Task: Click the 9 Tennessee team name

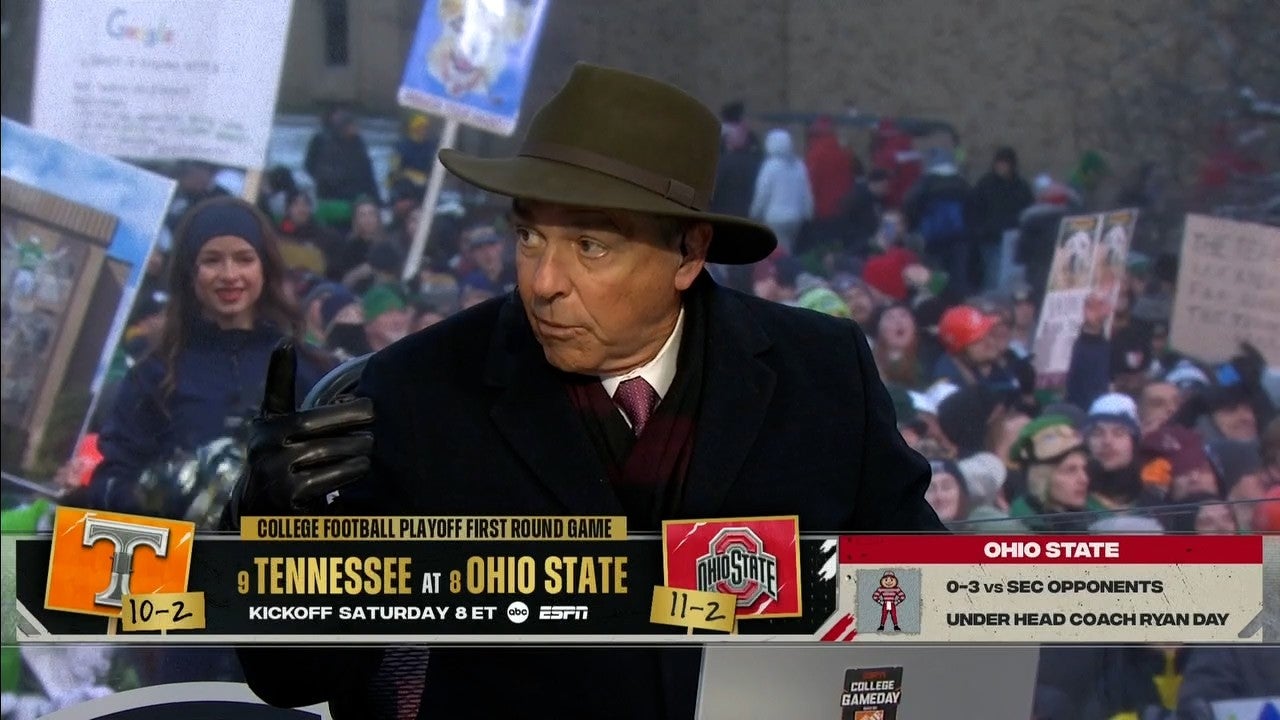Action: (x=325, y=576)
